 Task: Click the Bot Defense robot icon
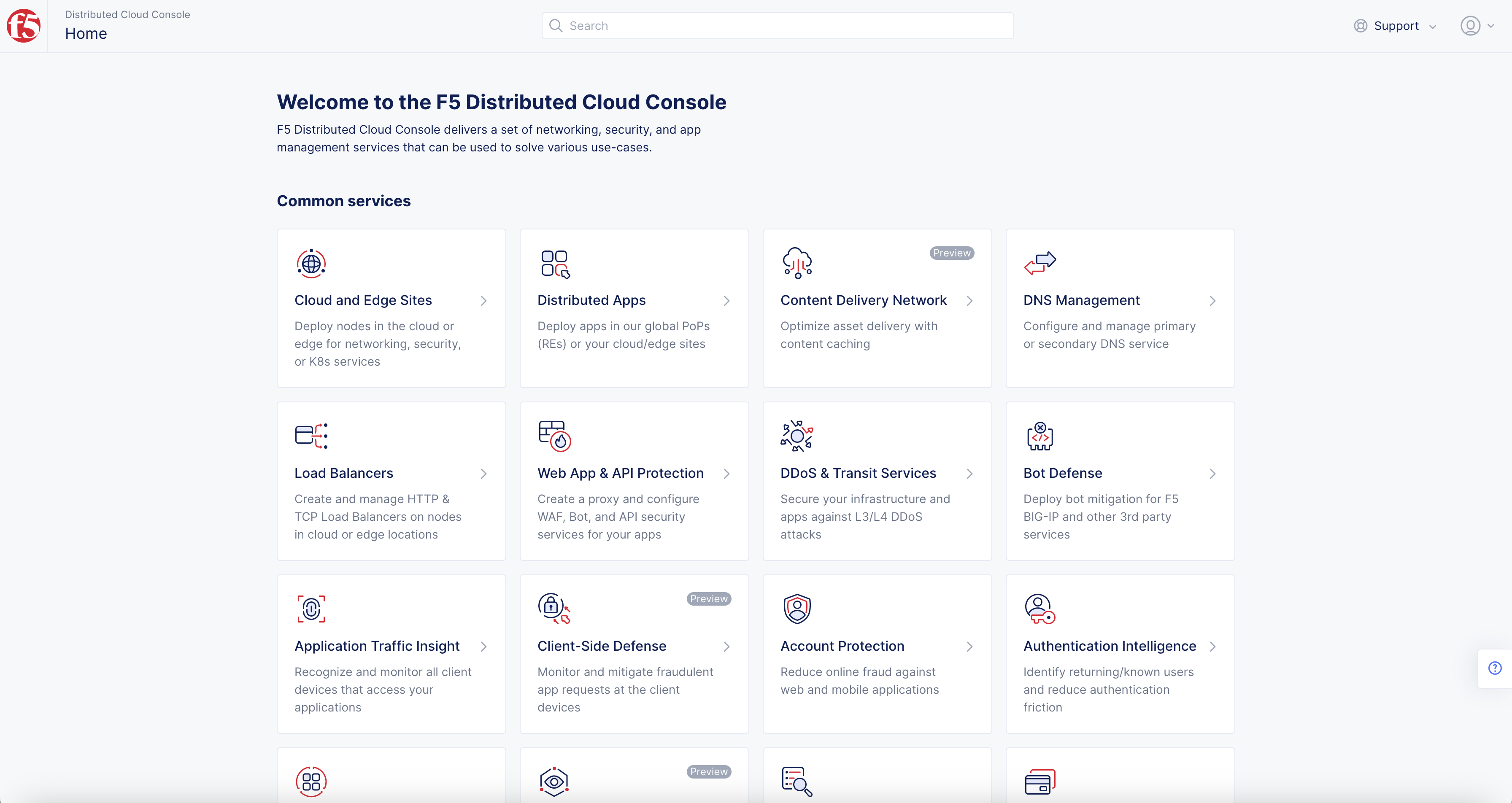click(x=1039, y=436)
